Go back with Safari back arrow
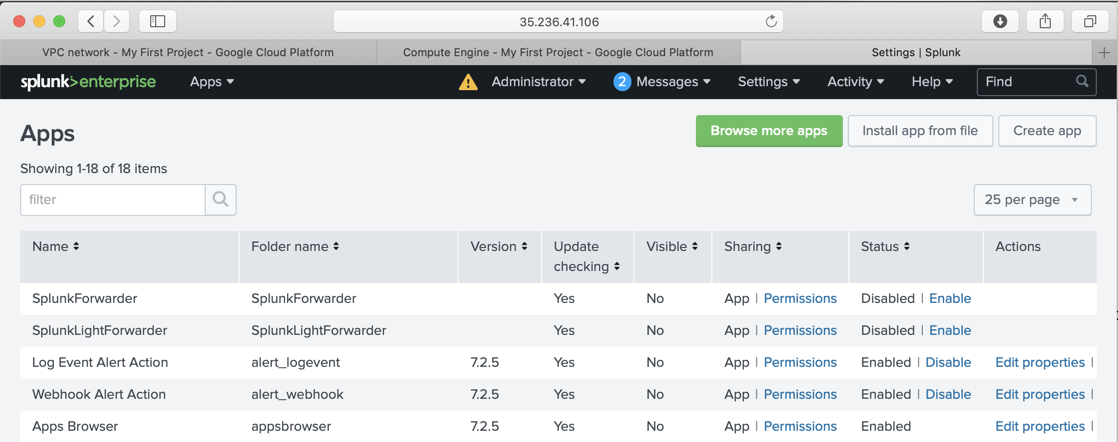This screenshot has height=442, width=1118. (91, 21)
